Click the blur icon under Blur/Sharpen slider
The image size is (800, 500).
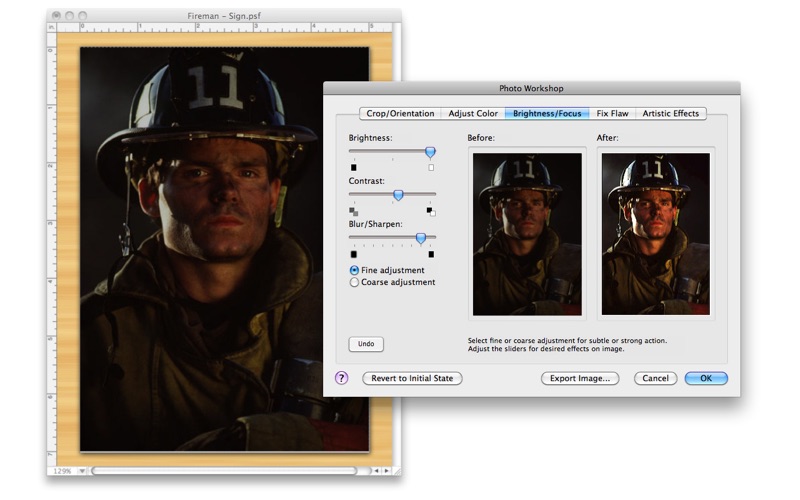pyautogui.click(x=352, y=254)
